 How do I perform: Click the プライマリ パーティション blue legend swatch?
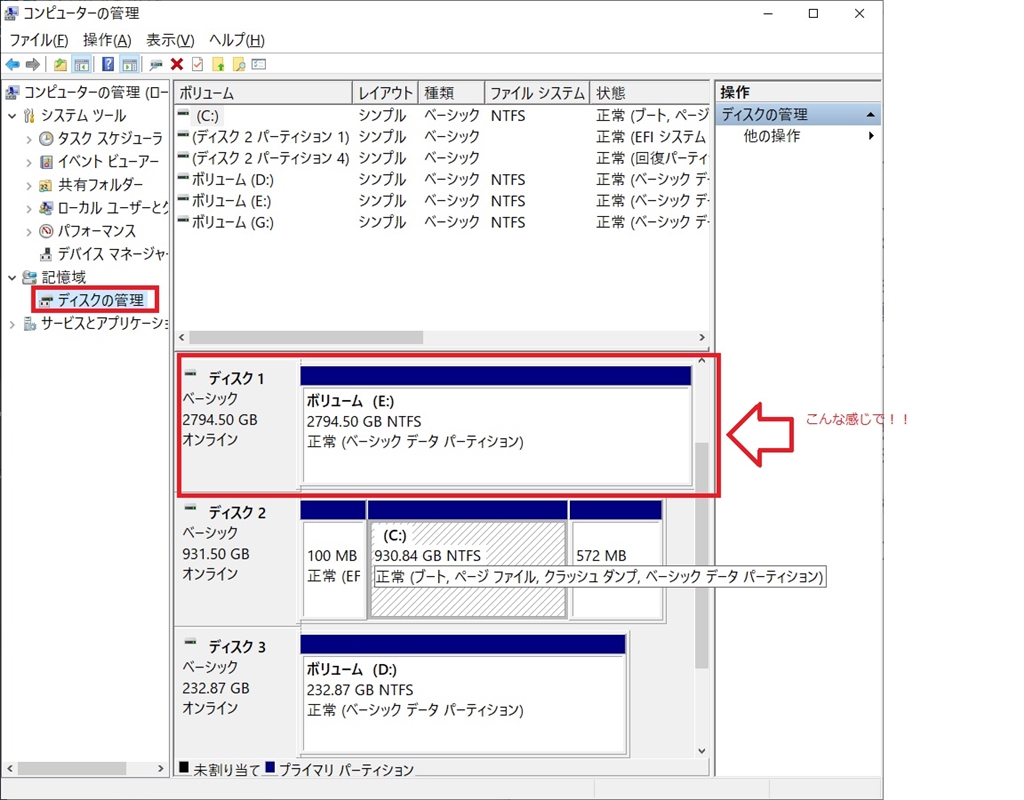(270, 767)
